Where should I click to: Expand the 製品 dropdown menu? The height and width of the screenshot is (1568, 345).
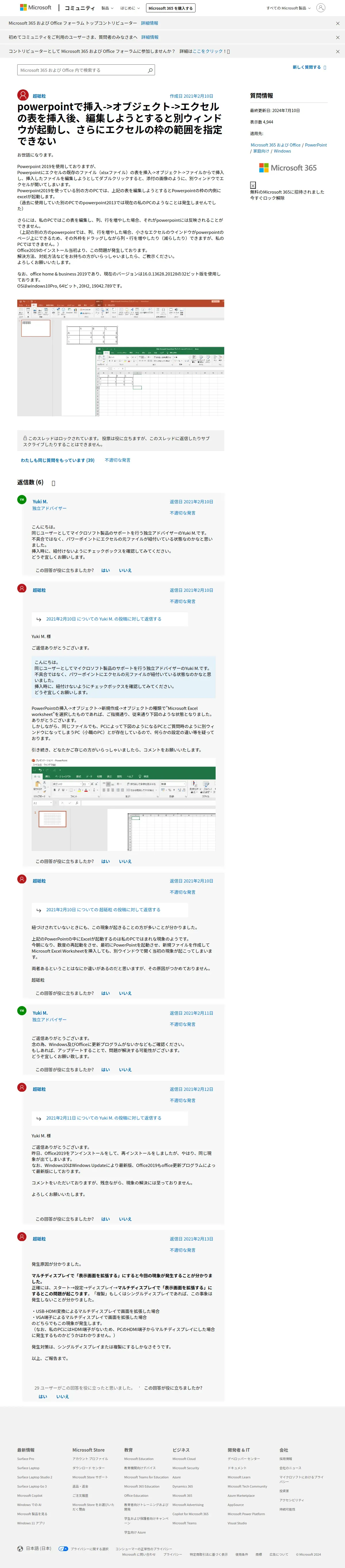pyautogui.click(x=107, y=8)
